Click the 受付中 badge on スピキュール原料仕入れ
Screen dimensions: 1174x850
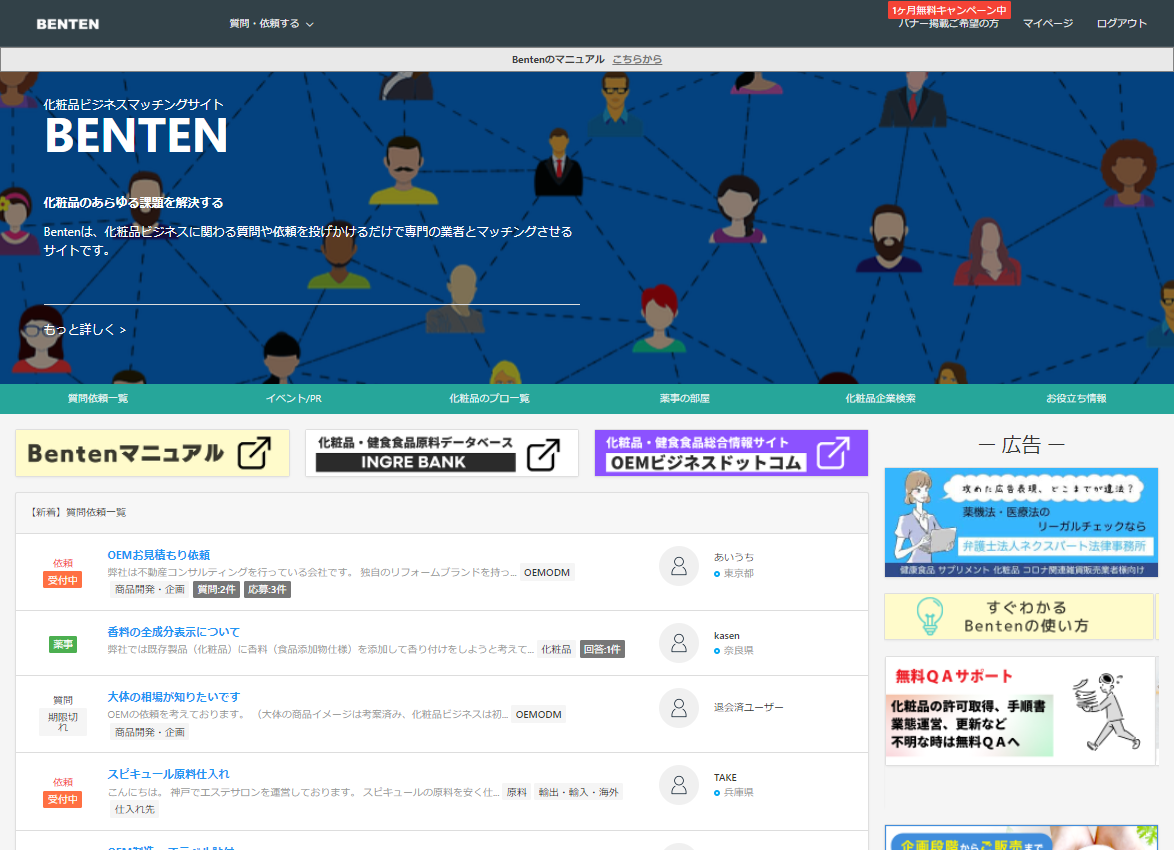pos(63,800)
